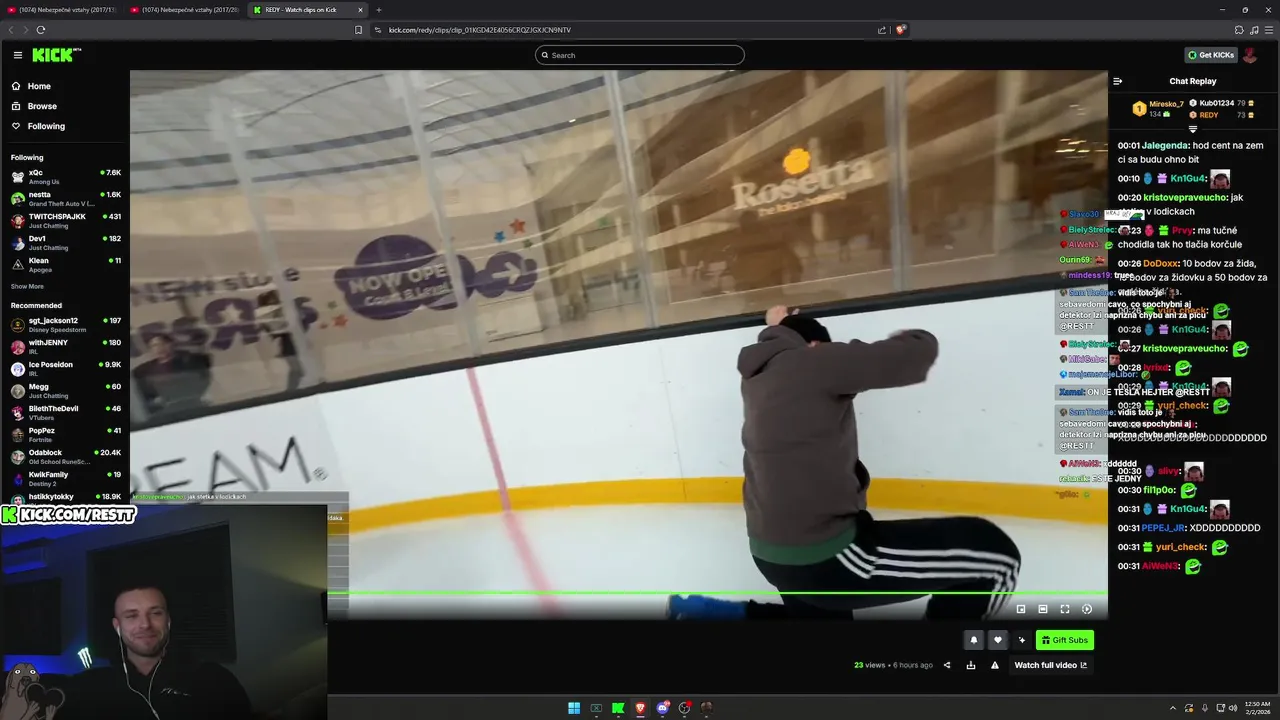The width and height of the screenshot is (1280, 720).
Task: Download this clip
Action: click(x=970, y=665)
